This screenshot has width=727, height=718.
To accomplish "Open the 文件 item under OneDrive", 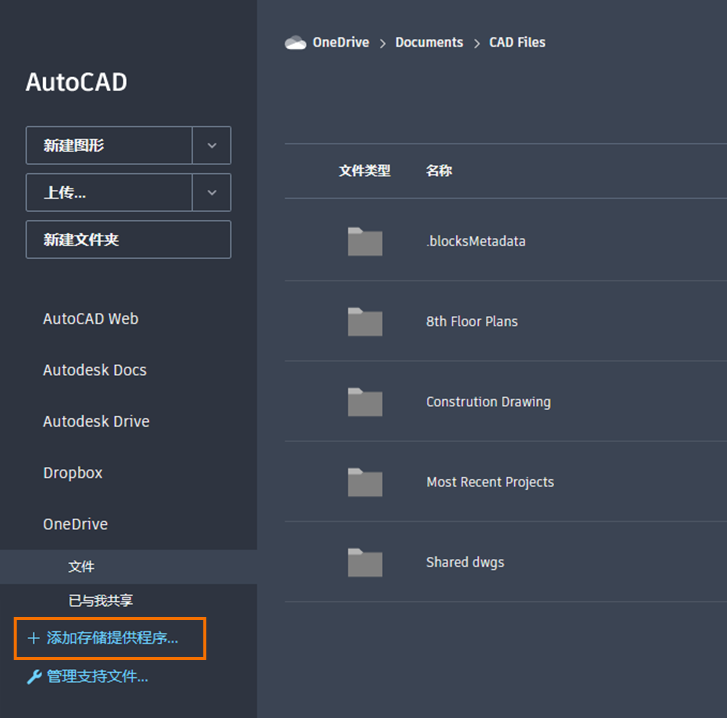I will click(x=128, y=567).
